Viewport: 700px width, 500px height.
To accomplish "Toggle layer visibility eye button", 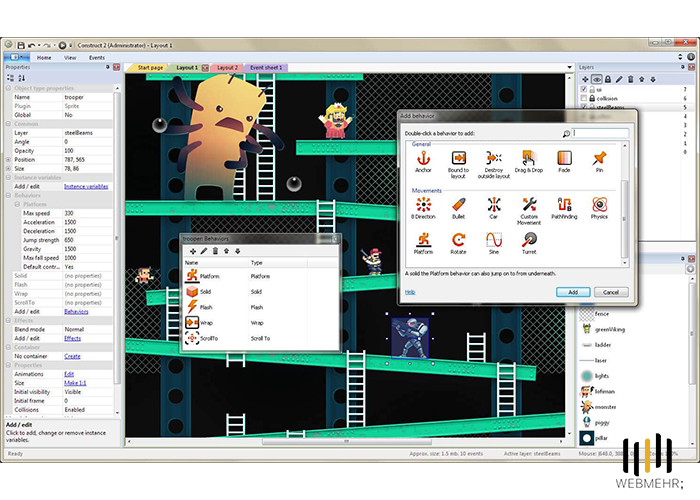I will pyautogui.click(x=596, y=79).
